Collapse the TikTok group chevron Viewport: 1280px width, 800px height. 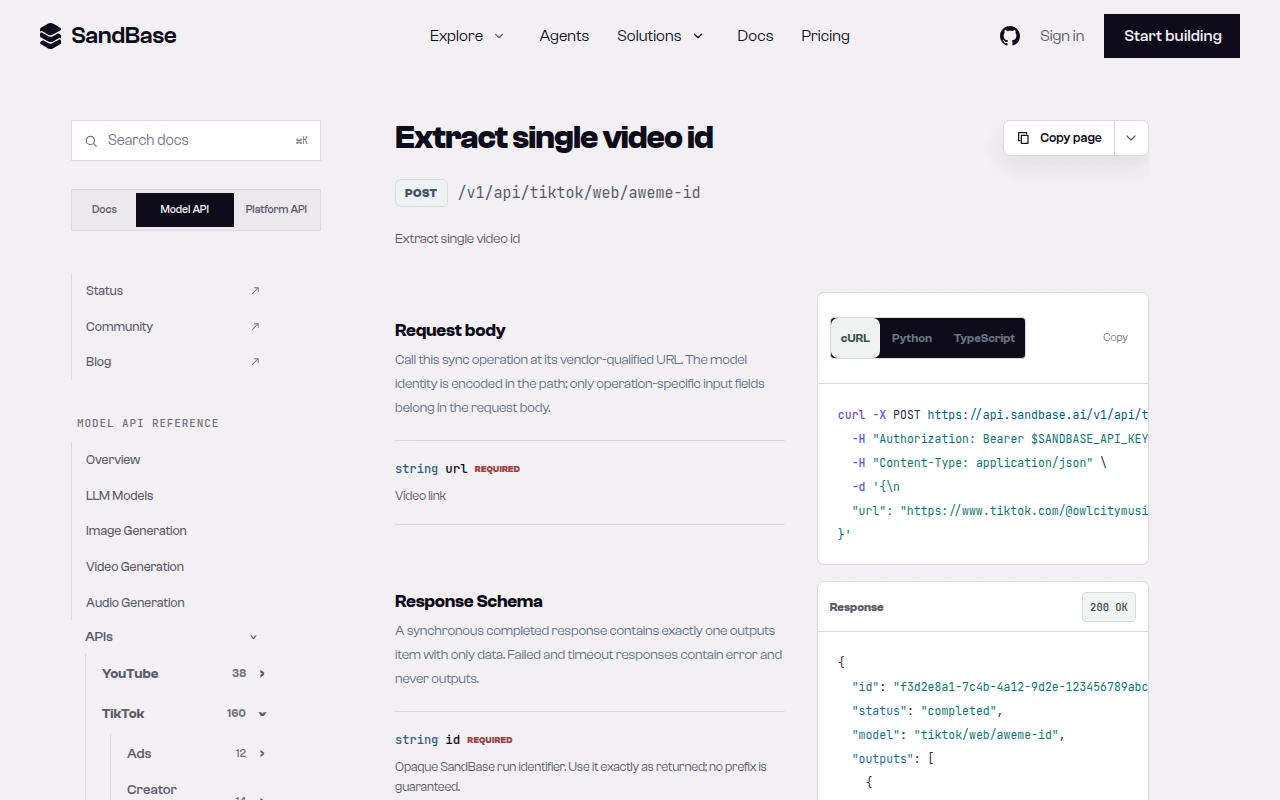point(262,714)
